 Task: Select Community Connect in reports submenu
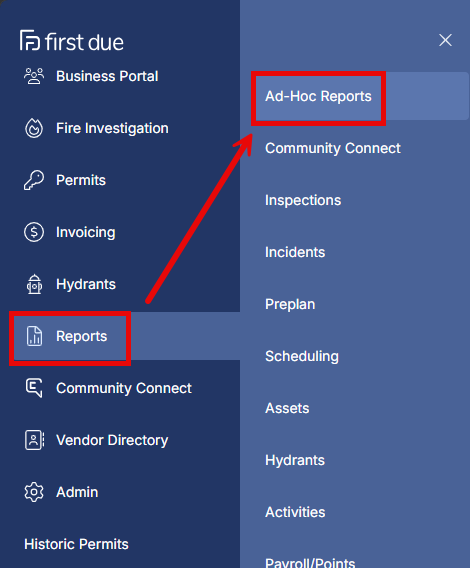tap(333, 148)
